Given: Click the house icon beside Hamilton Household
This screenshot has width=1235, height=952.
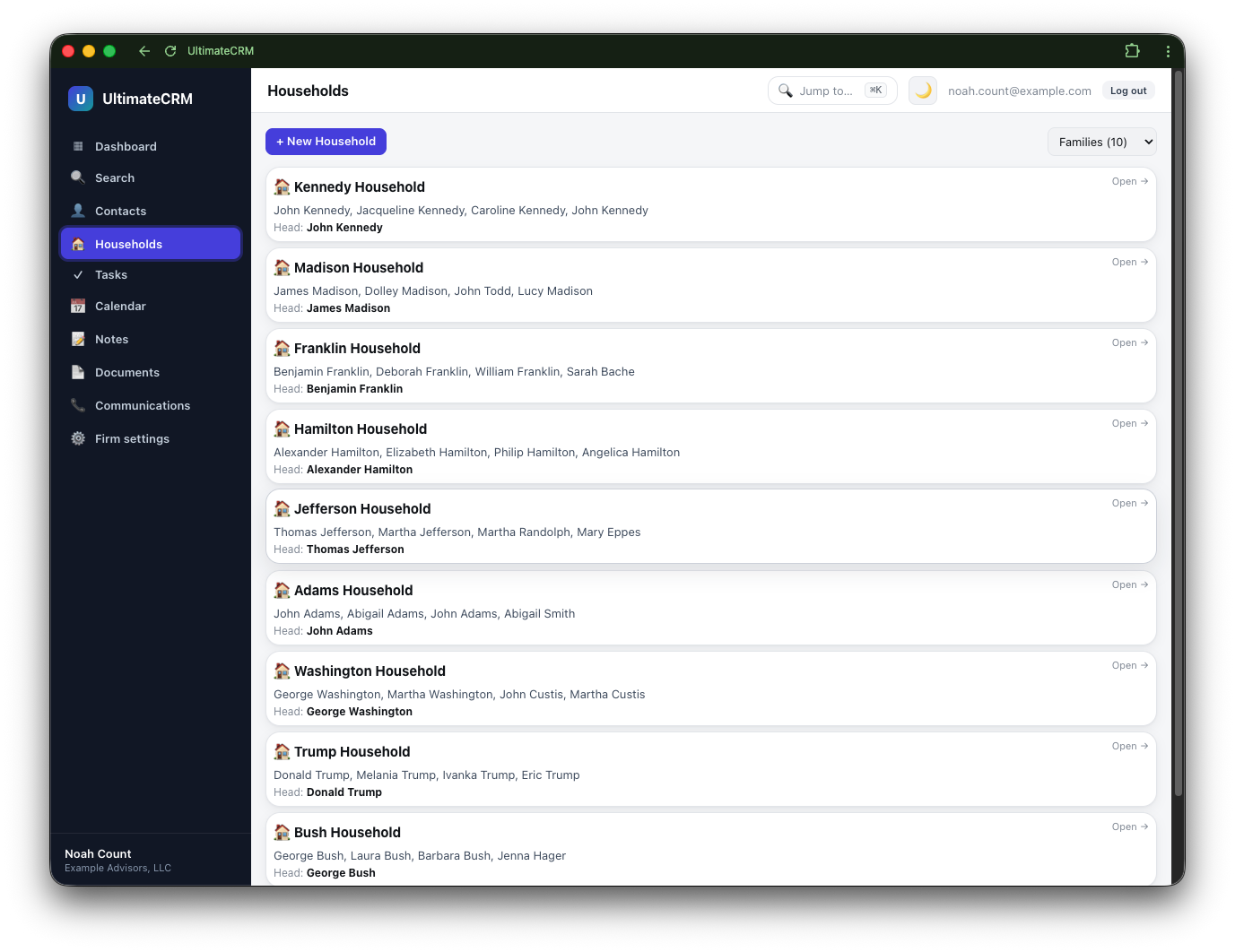Looking at the screenshot, I should pos(282,428).
